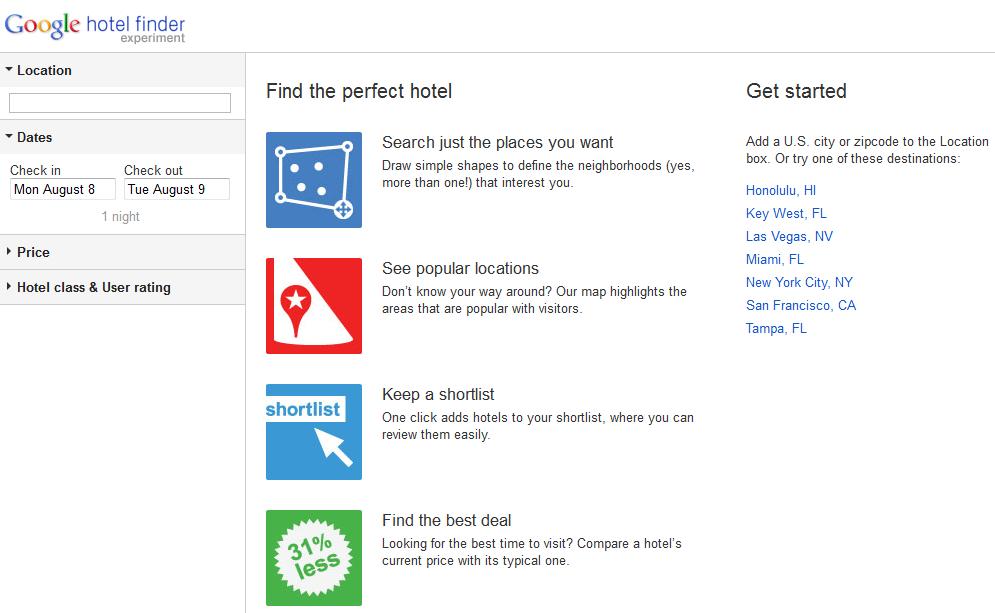Pick Las Vegas, NV as destination
Viewport: 995px width, 613px height.
pyautogui.click(x=789, y=236)
